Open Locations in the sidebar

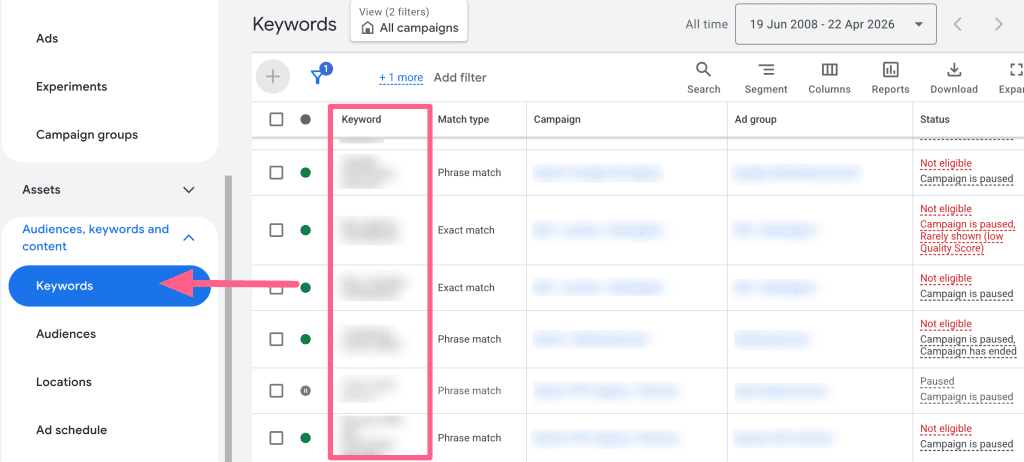(x=63, y=382)
